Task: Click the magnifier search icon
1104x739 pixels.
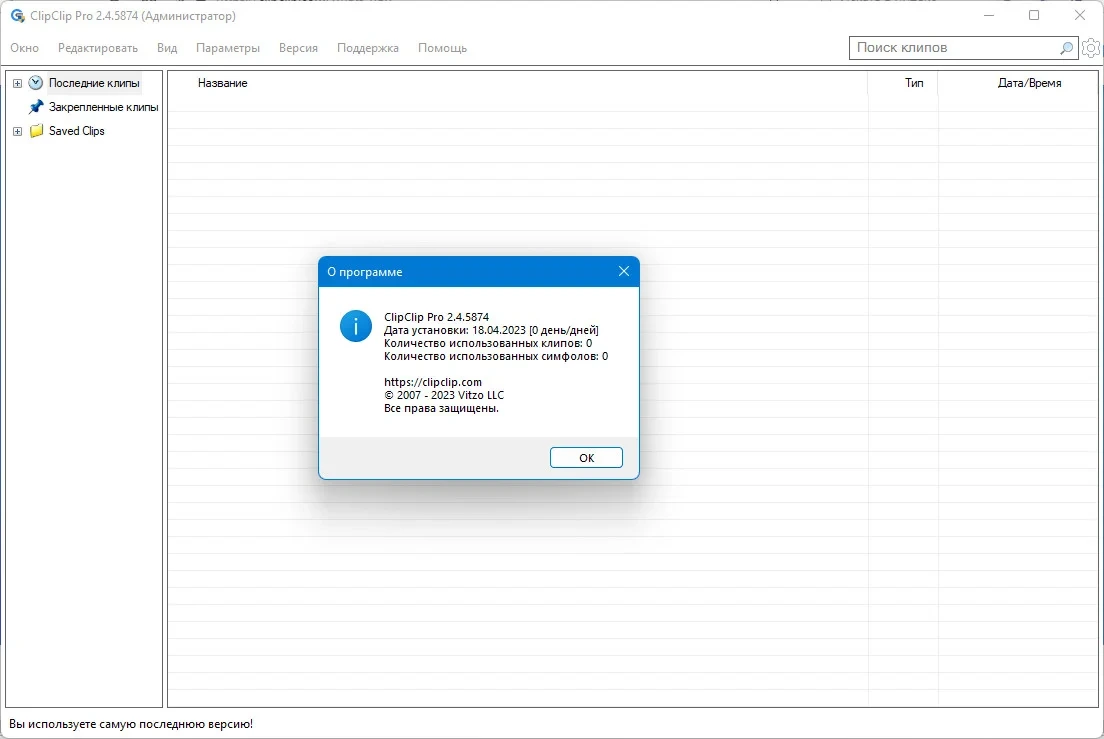Action: tap(1066, 48)
